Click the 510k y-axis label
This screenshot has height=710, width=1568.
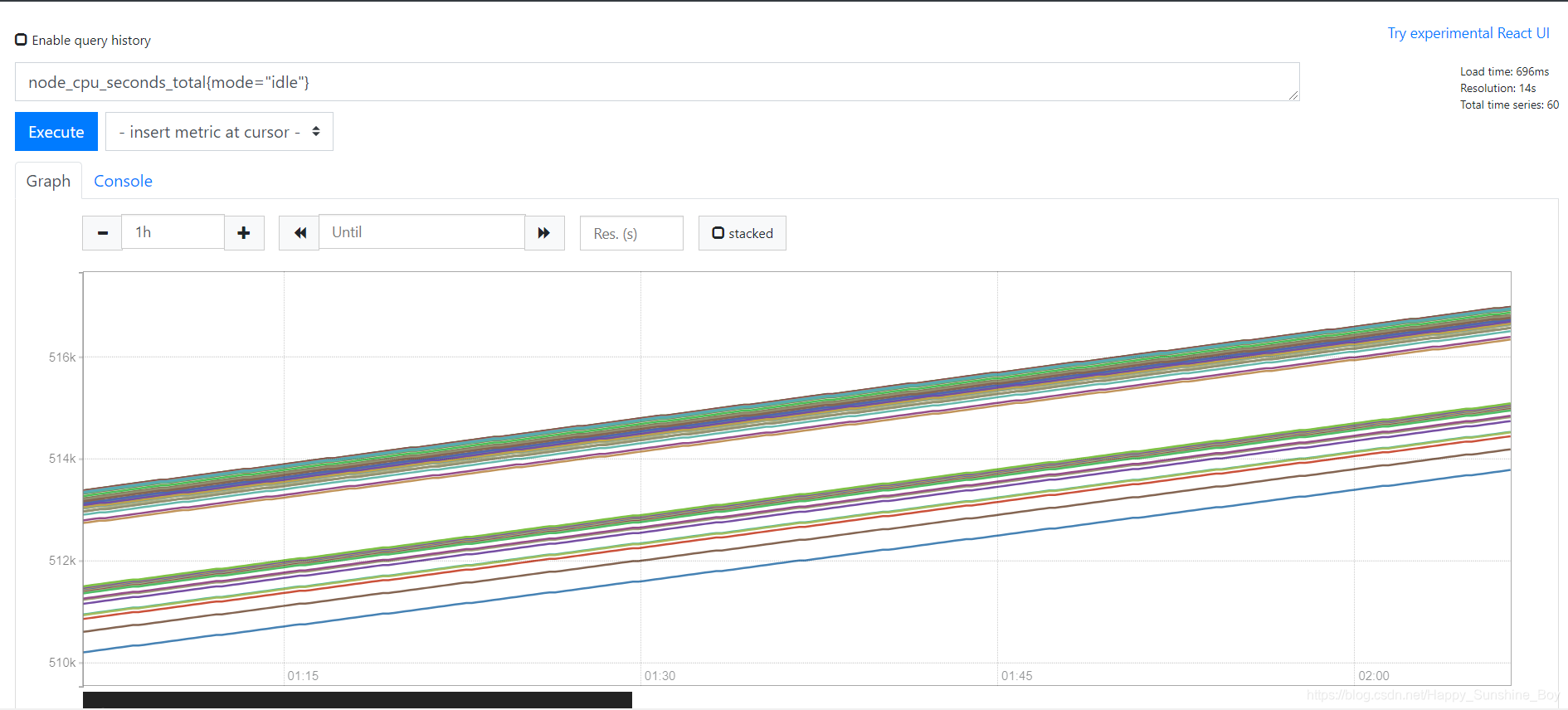[x=62, y=663]
